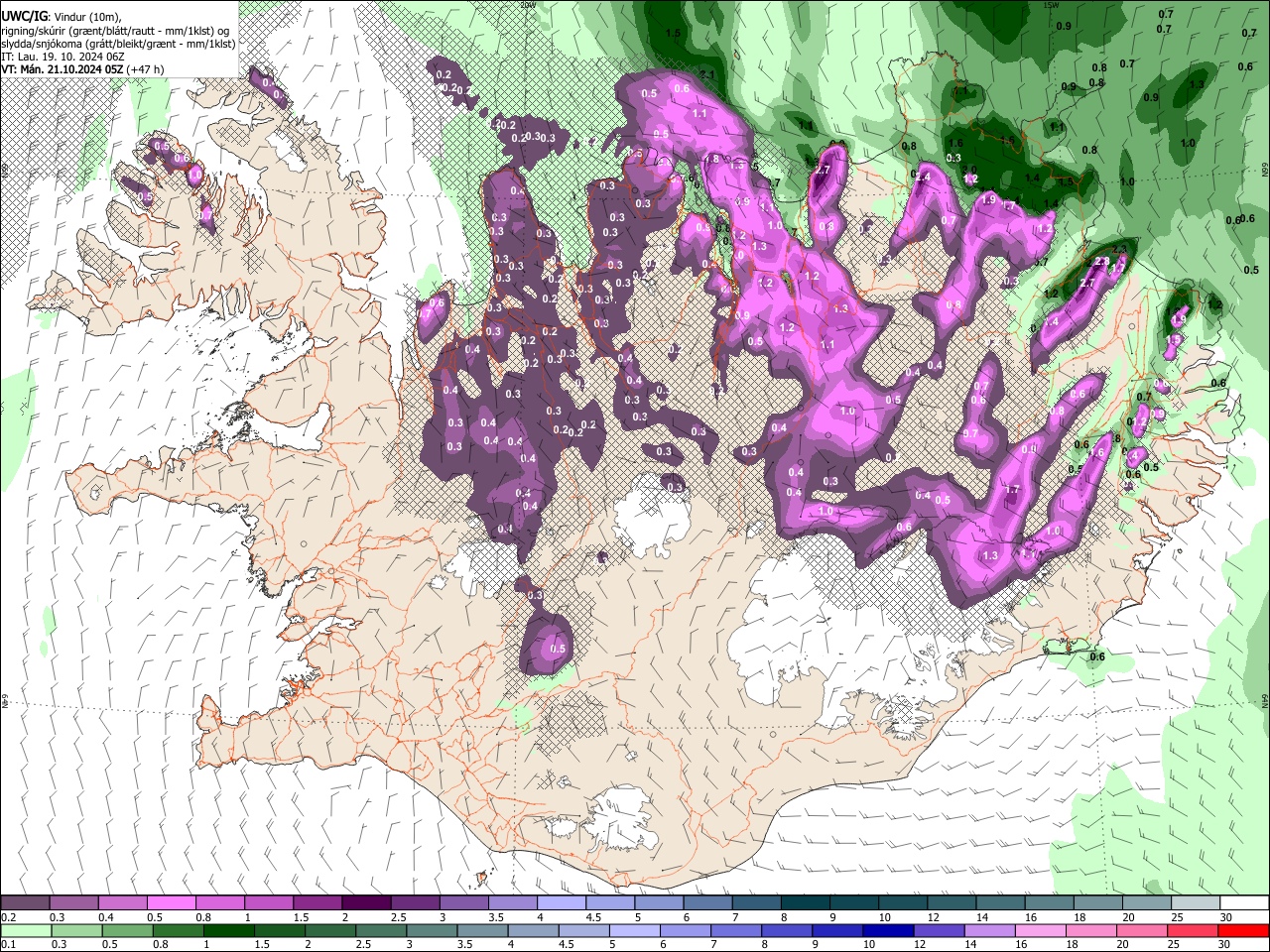
Task: Select the darkest teal 8 swatch, top legend row
Action: [x=805, y=903]
